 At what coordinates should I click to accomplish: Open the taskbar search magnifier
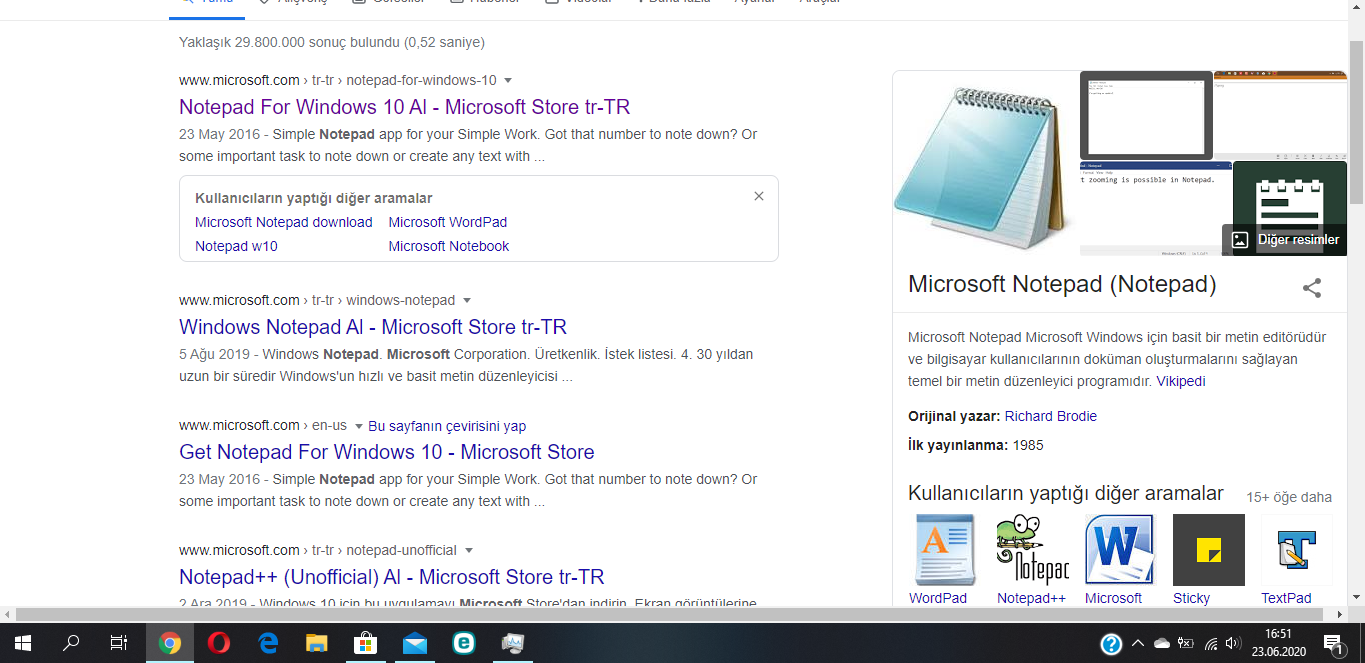[x=71, y=643]
